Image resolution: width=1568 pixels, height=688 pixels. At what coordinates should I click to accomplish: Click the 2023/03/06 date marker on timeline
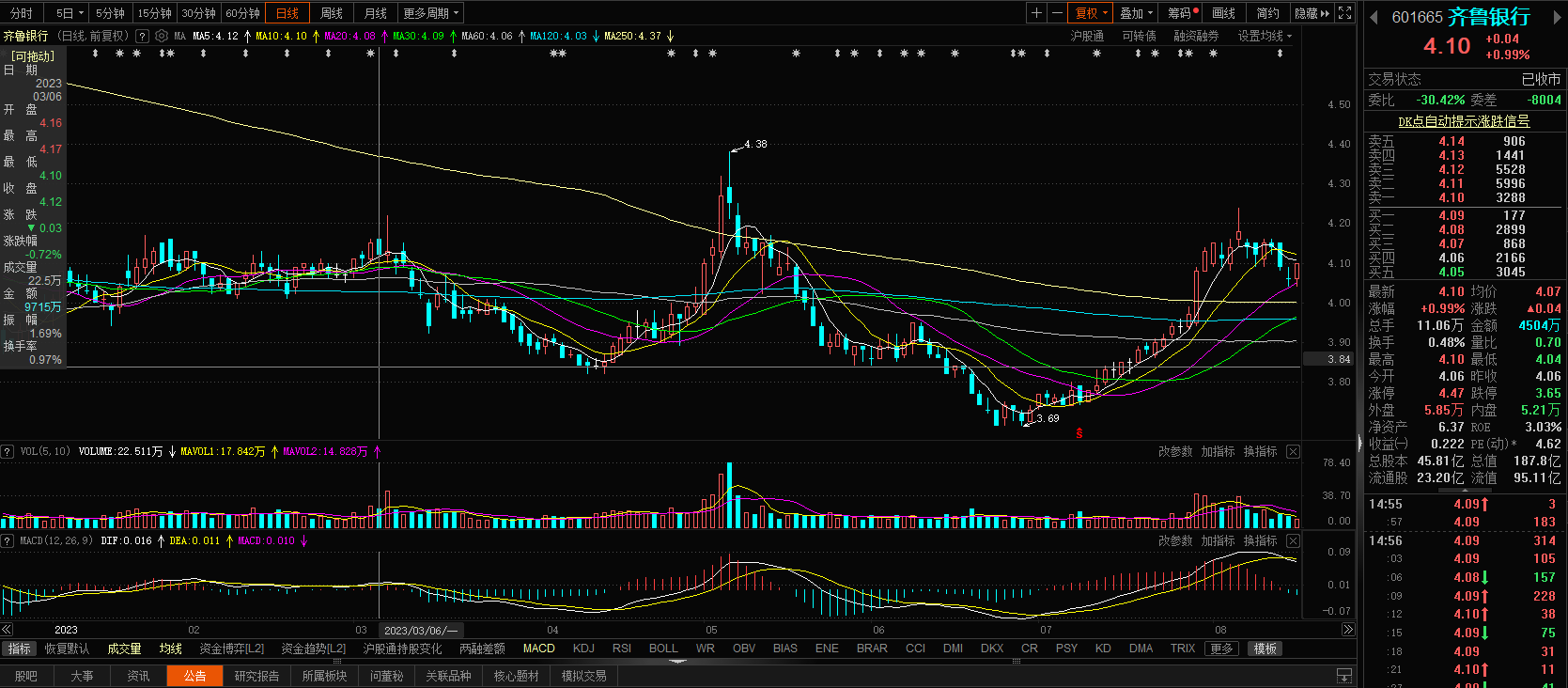click(x=420, y=630)
